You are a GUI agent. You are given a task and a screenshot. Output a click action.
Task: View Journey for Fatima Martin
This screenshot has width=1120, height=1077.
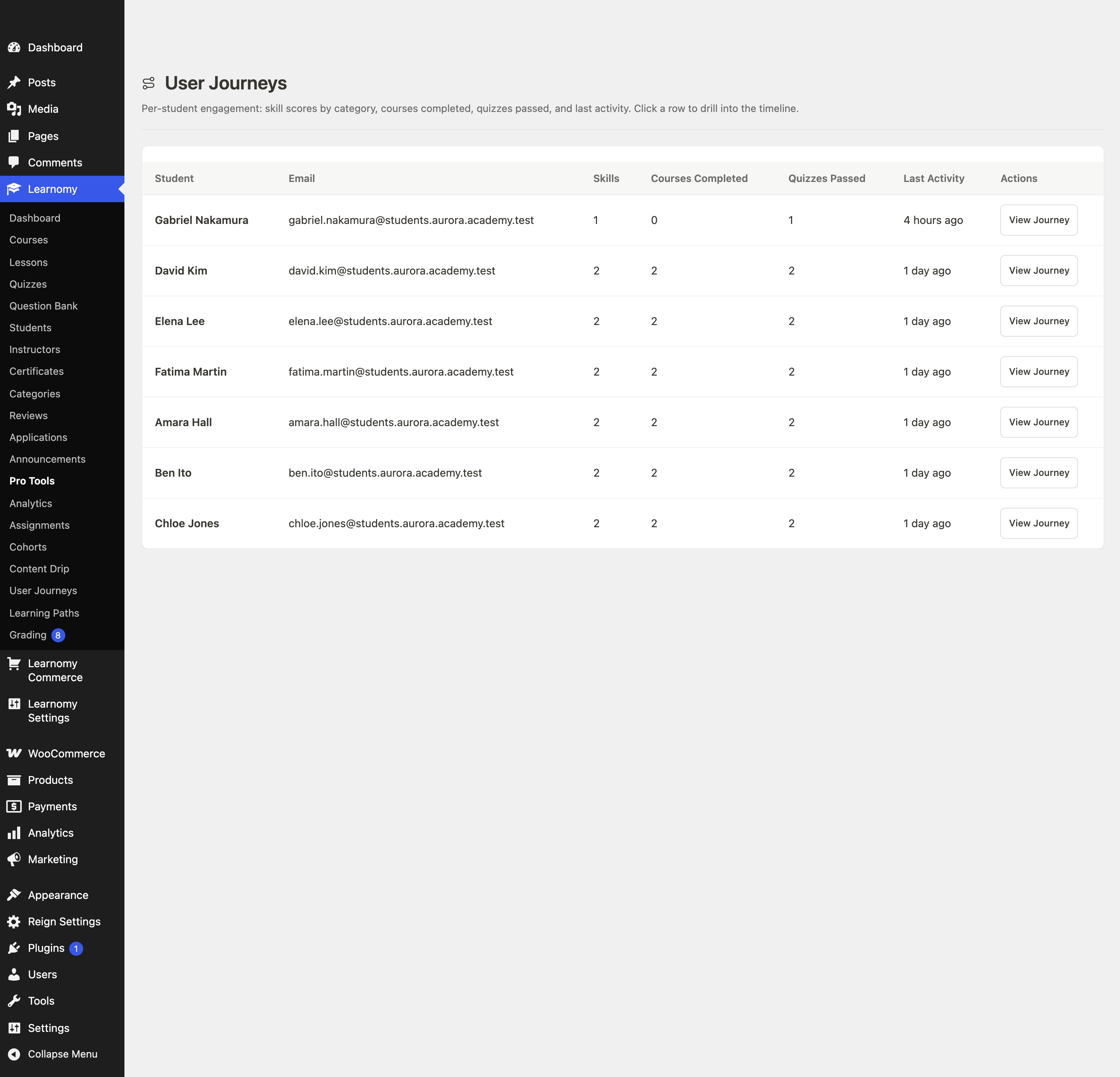click(1039, 372)
